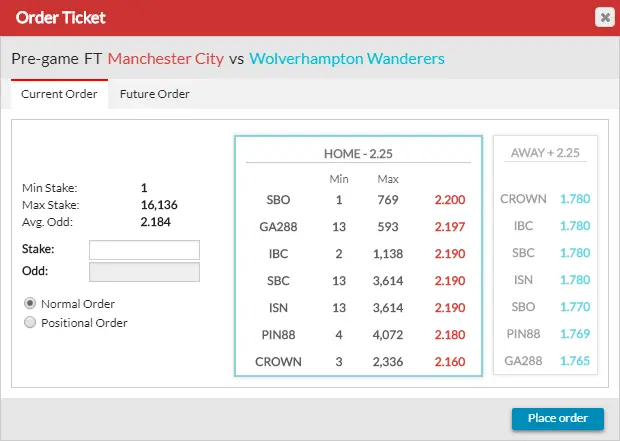The height and width of the screenshot is (441, 620).
Task: Click SBC away odds 1.780
Action: click(575, 253)
